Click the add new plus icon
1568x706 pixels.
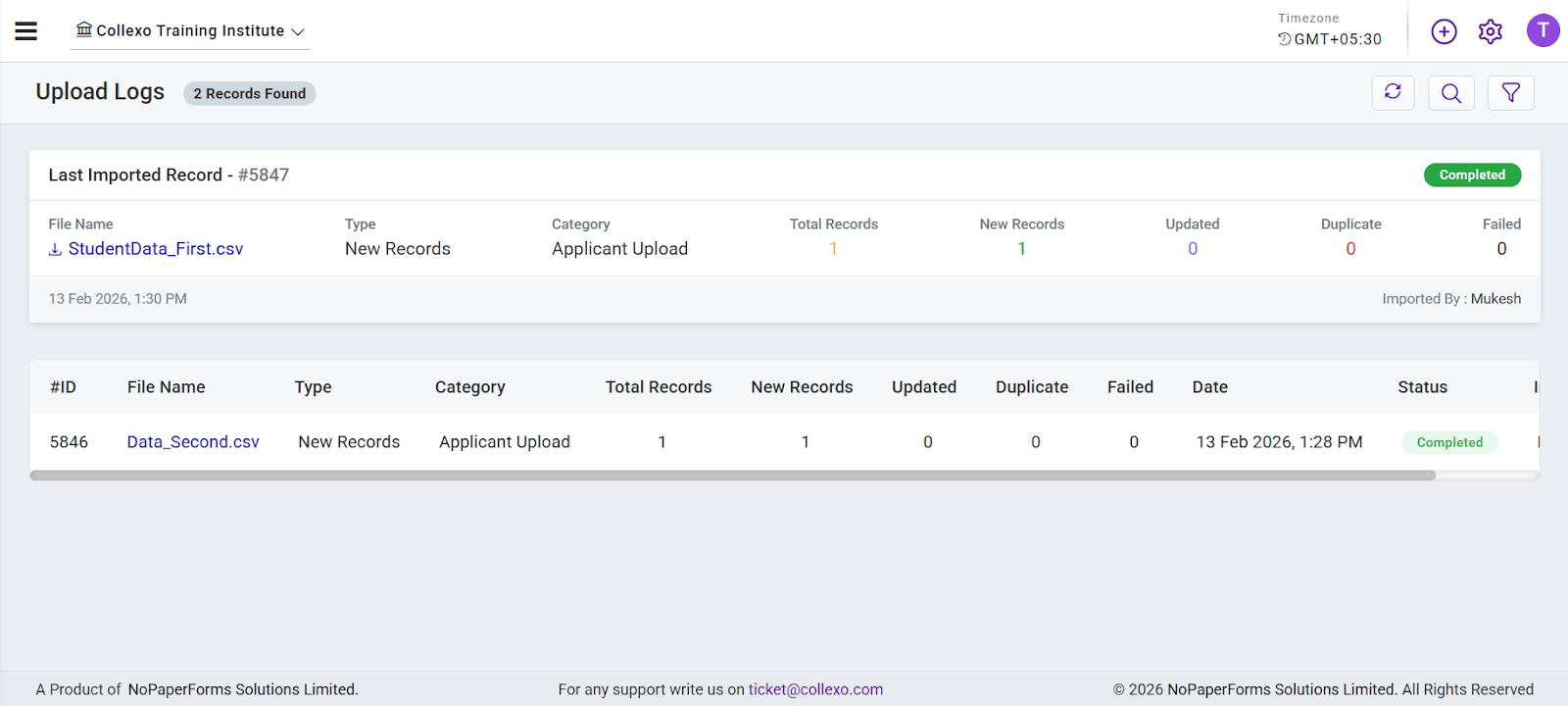[x=1444, y=31]
